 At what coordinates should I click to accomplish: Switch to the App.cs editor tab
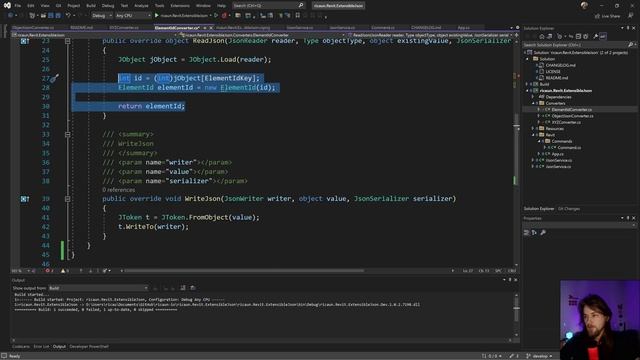(463, 28)
